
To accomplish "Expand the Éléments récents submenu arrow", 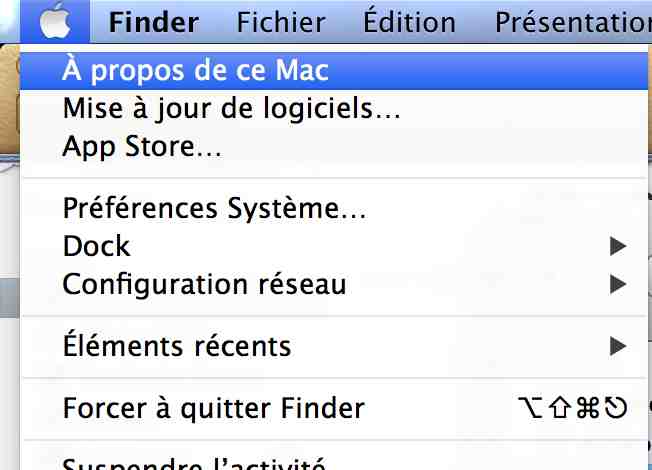I will point(617,346).
